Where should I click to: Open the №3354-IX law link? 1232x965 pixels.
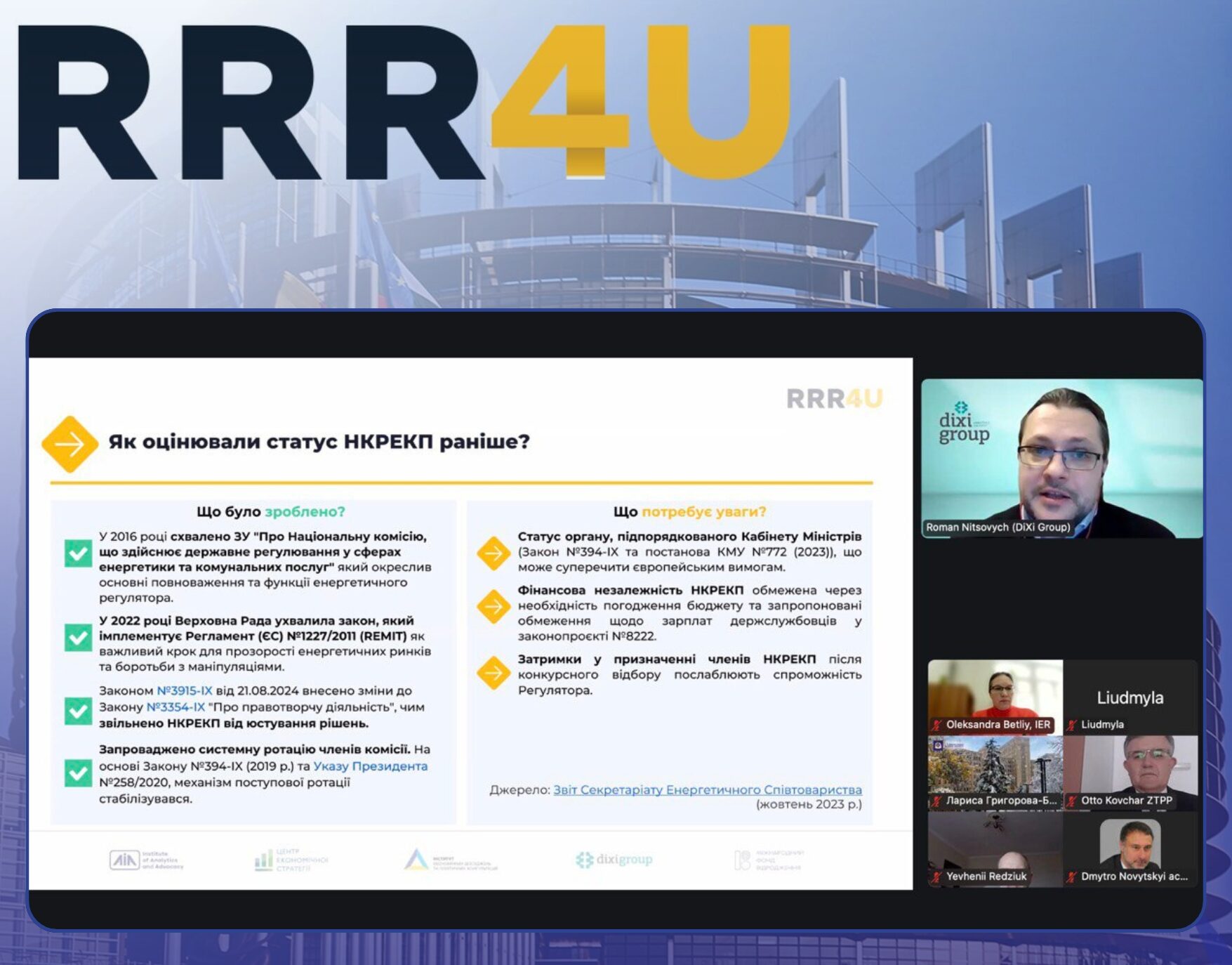coord(175,707)
